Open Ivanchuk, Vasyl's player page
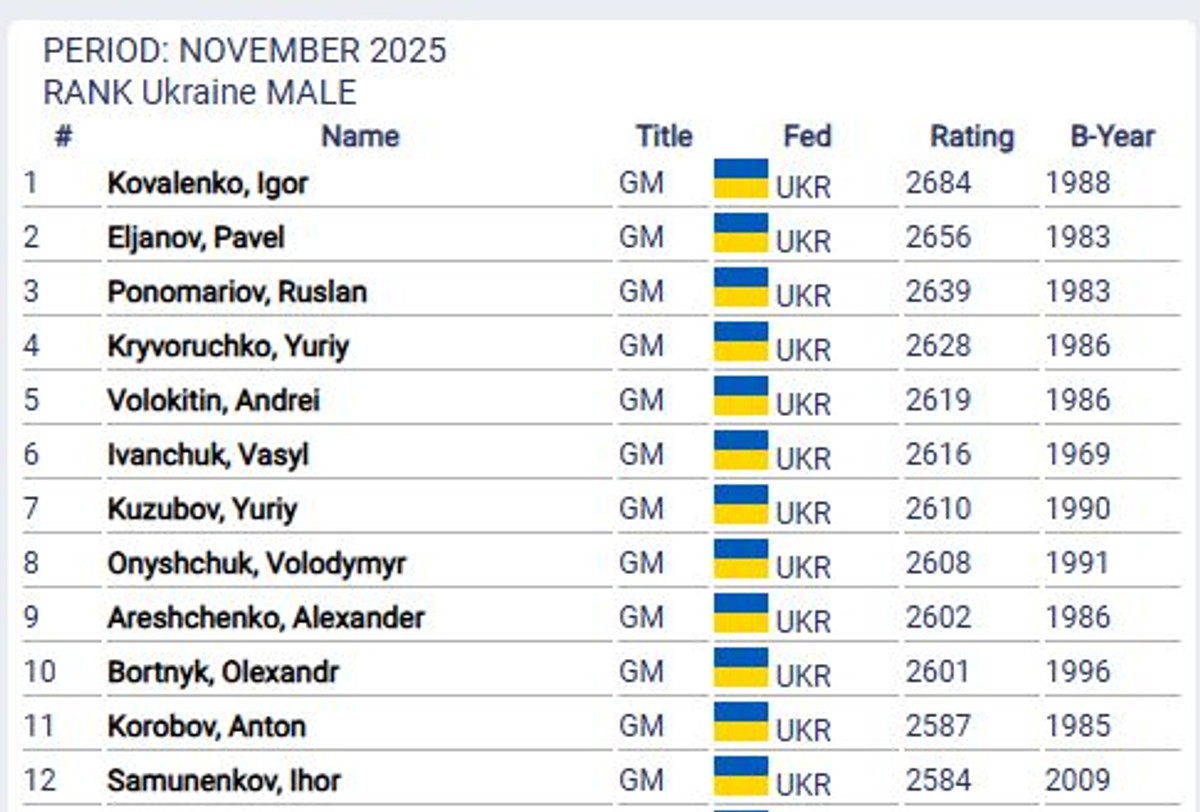The image size is (1200, 812). pos(208,455)
